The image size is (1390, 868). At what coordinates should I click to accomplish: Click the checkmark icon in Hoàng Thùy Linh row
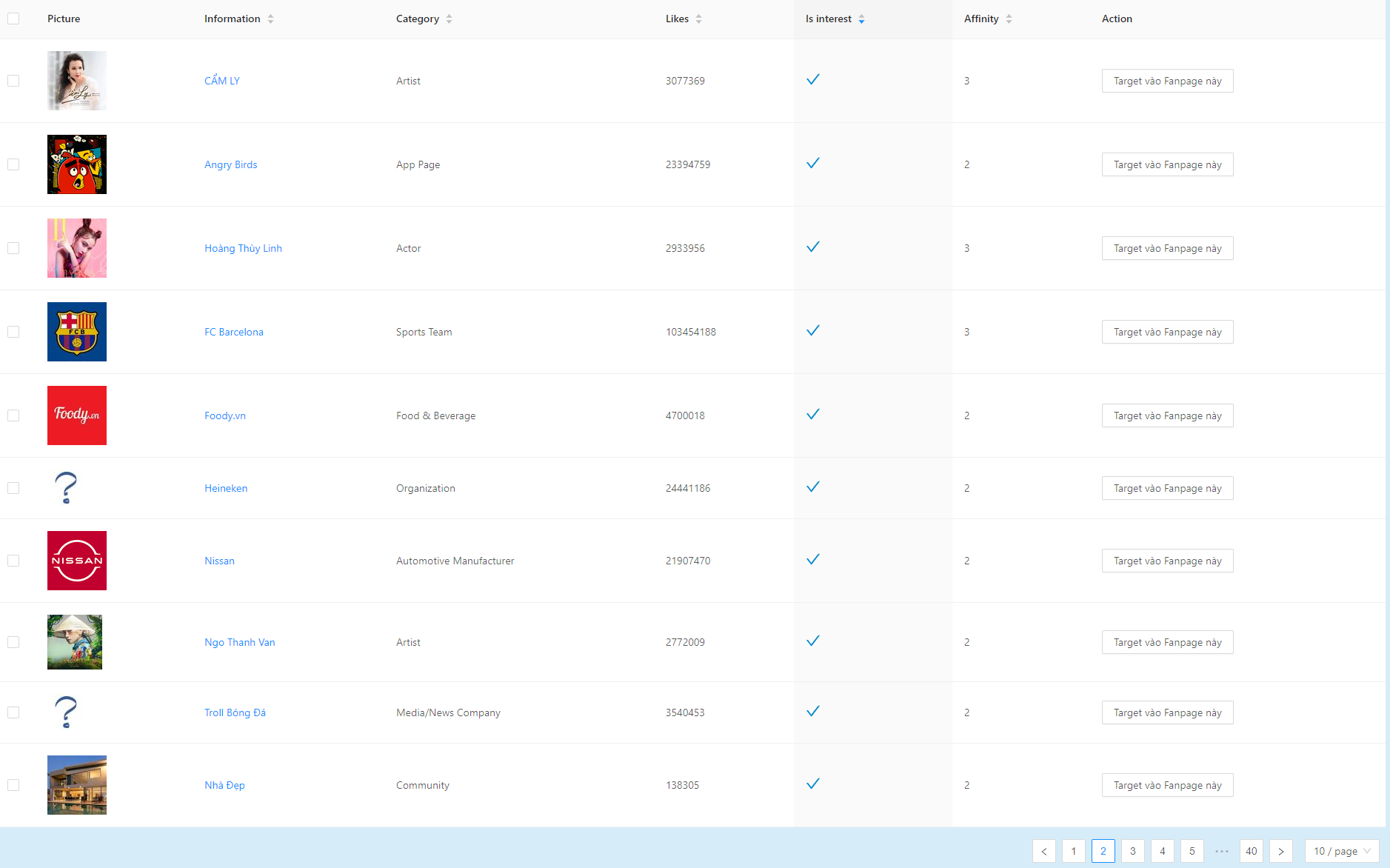click(813, 247)
